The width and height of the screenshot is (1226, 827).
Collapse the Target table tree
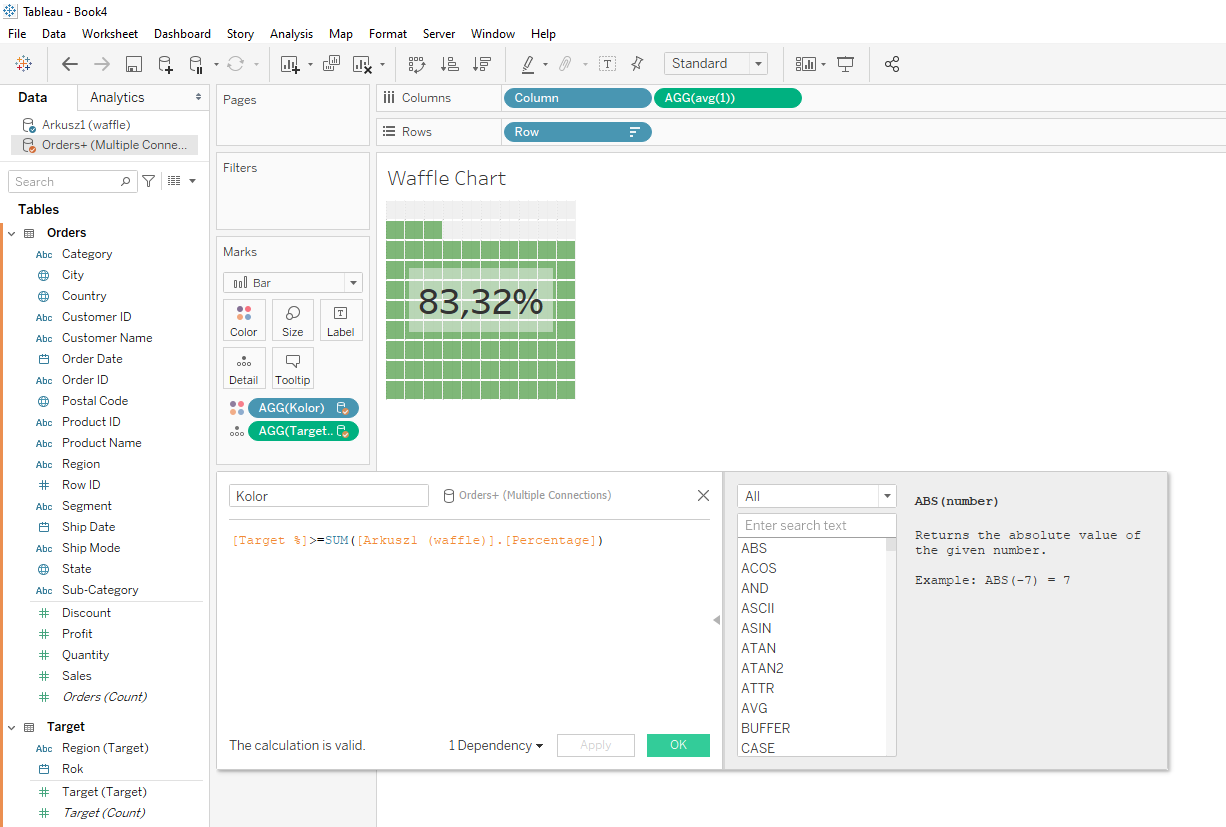pos(12,727)
